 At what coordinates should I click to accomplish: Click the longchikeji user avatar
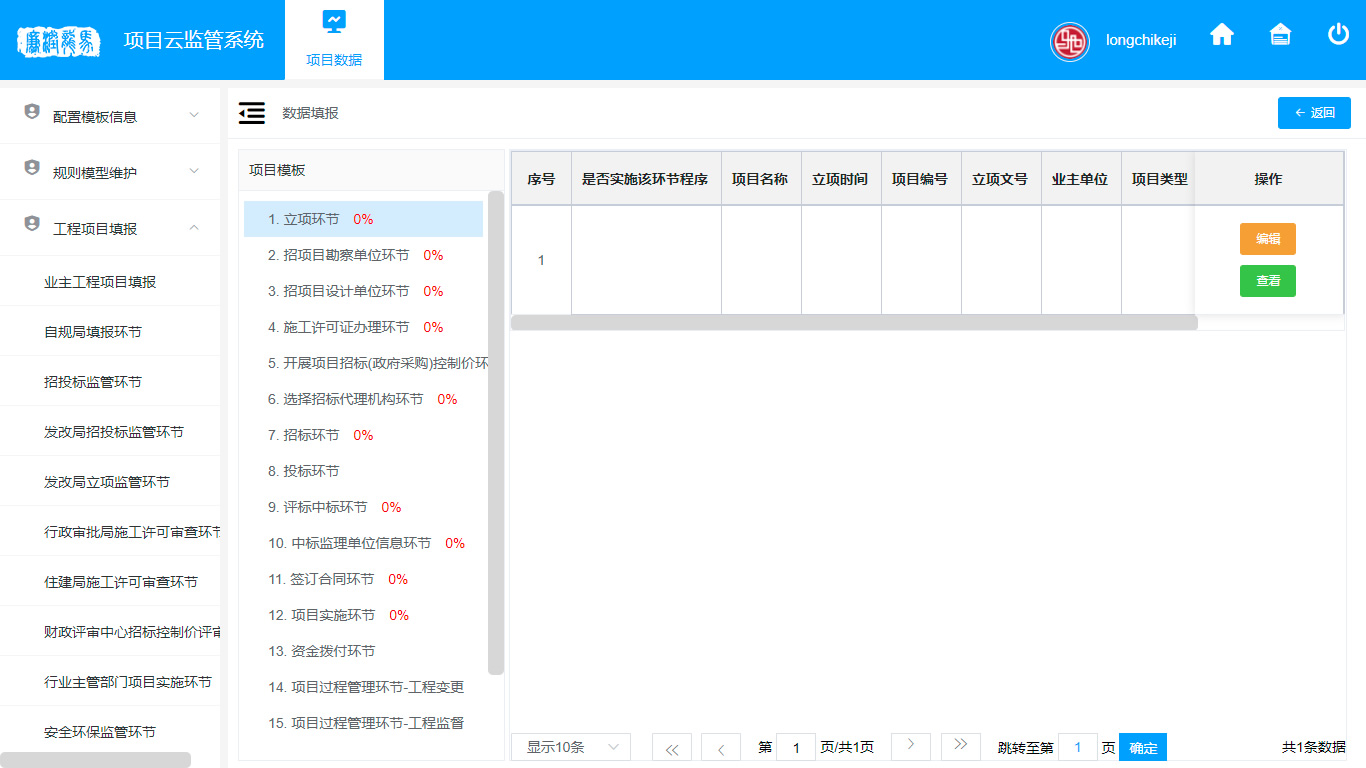[x=1070, y=41]
